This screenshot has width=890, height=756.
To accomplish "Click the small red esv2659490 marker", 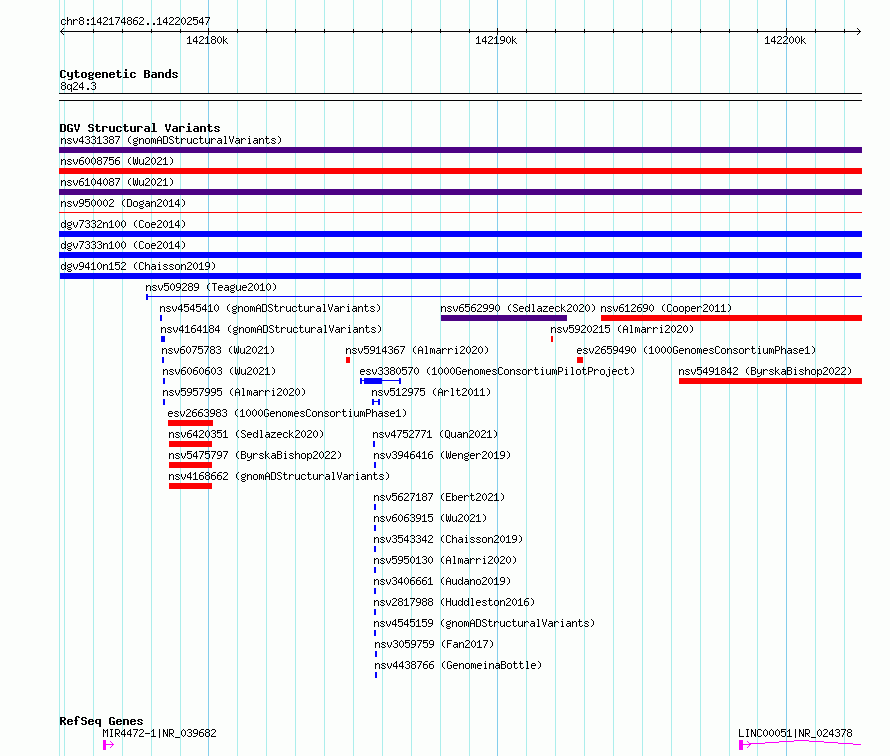I will 580,360.
